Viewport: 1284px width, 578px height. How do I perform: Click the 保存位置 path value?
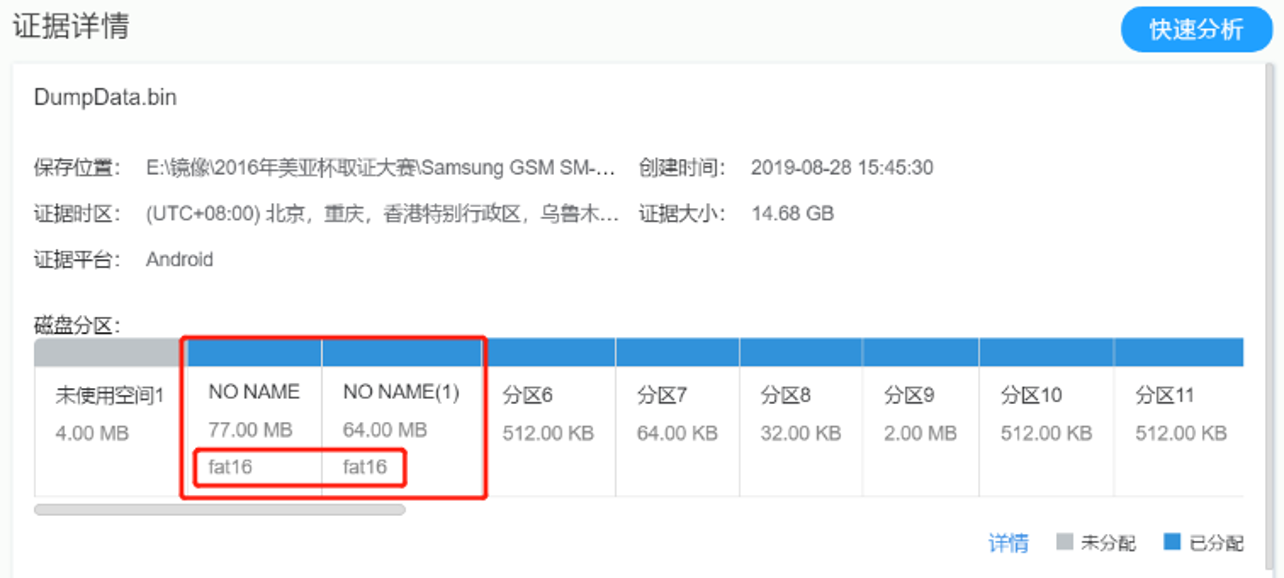(381, 167)
